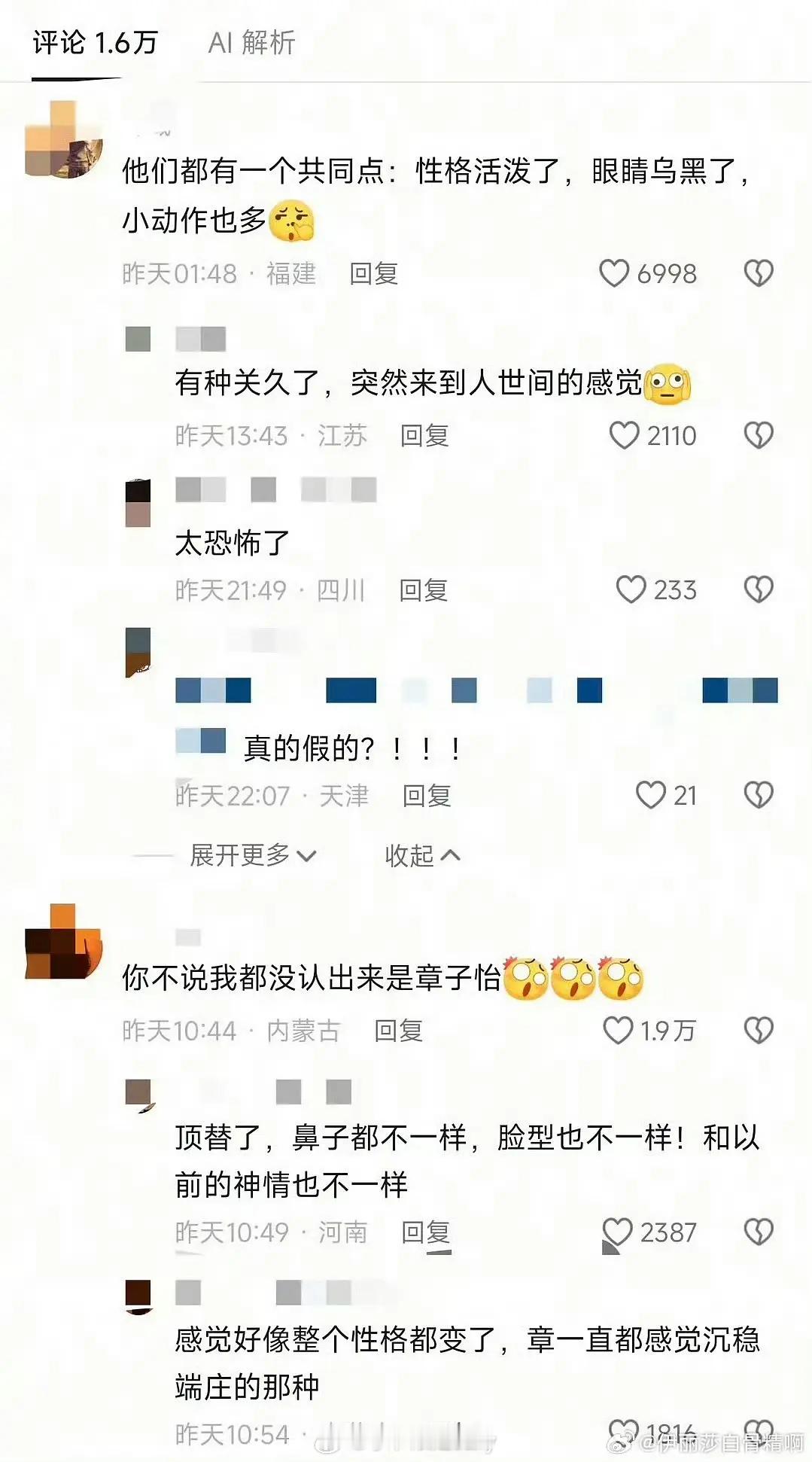Reply to the Fujian comment via 回复
This screenshot has width=812, height=1462.
(x=373, y=273)
